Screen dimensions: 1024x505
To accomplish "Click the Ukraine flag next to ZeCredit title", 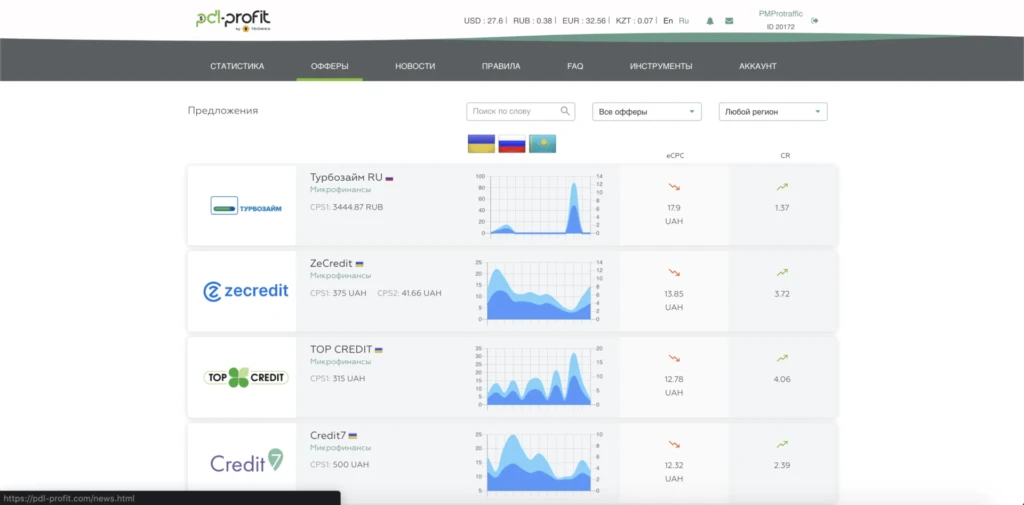I will pos(359,264).
